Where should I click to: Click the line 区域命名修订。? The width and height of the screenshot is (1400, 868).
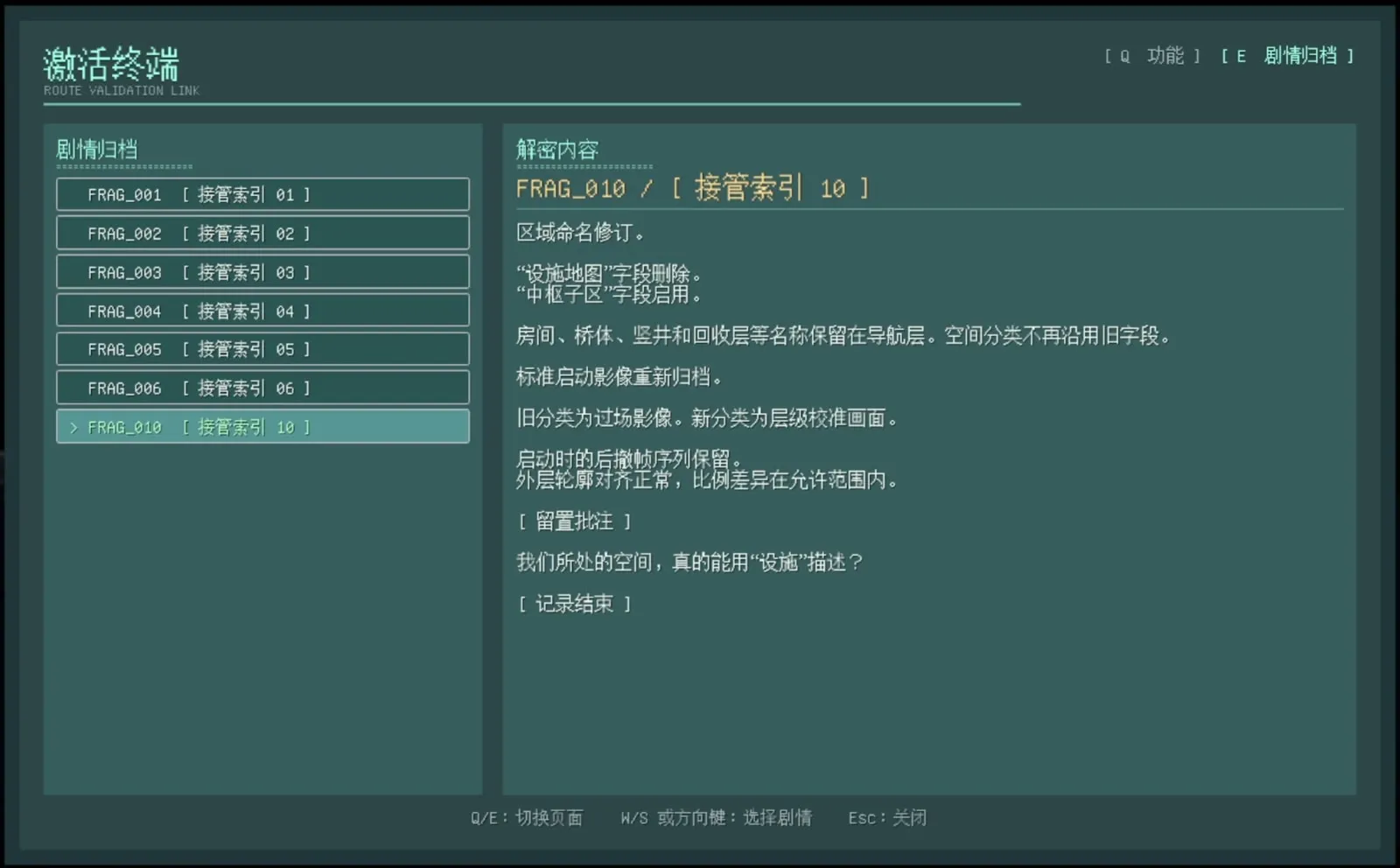581,233
